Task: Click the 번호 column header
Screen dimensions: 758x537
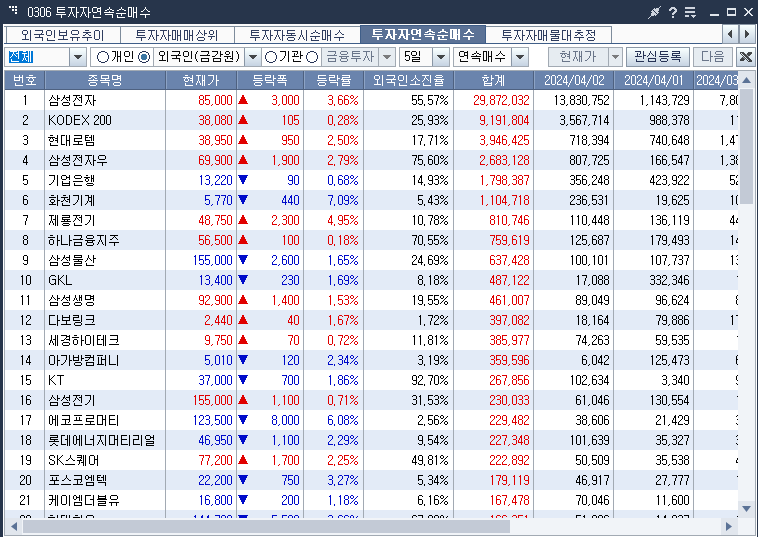Action: pos(25,80)
